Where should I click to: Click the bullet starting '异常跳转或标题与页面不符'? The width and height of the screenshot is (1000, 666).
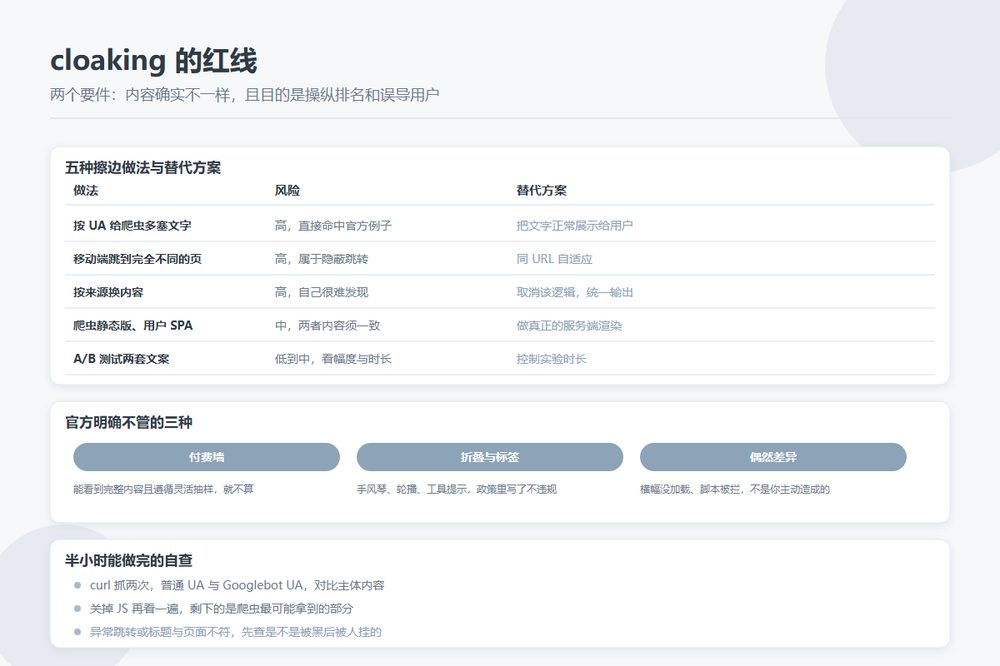(x=235, y=632)
